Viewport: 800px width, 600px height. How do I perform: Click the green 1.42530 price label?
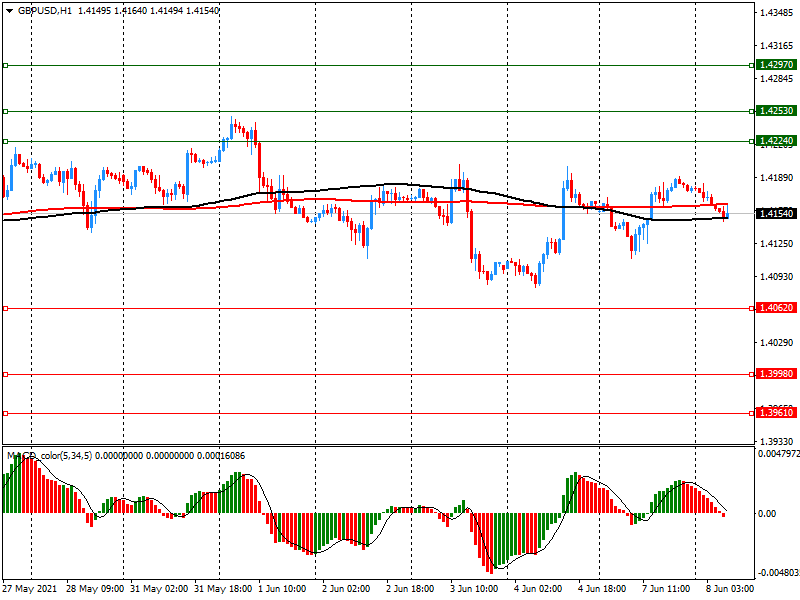[776, 111]
